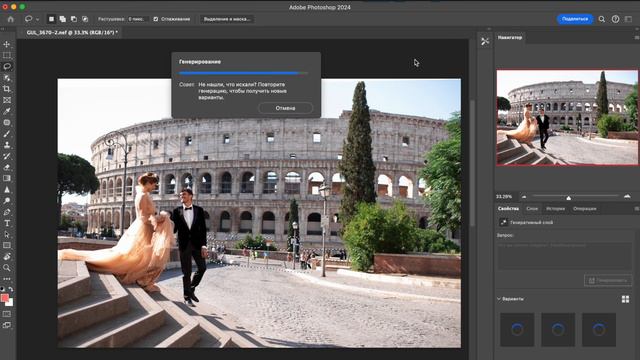The width and height of the screenshot is (640, 360).
Task: Select the Frame tool
Action: click(7, 100)
